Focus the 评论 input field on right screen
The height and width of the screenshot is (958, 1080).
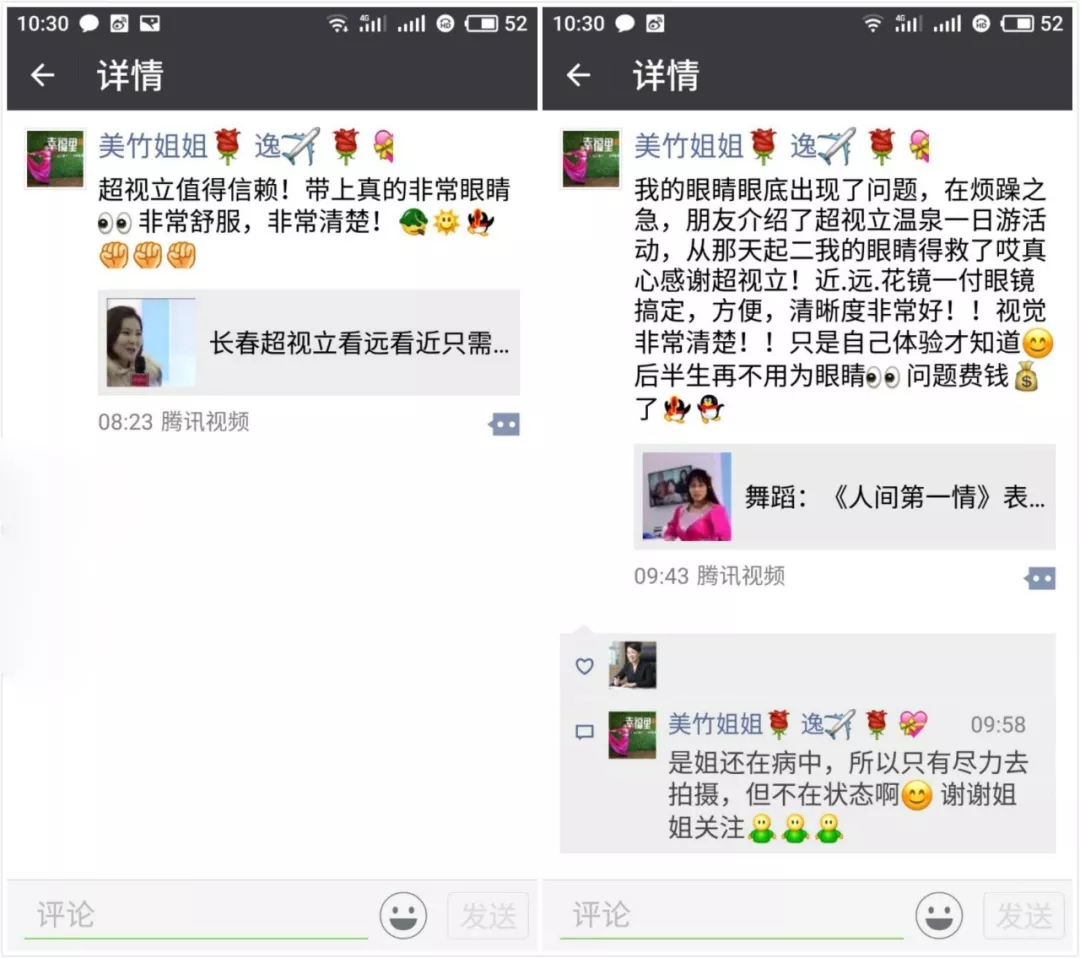pyautogui.click(x=731, y=916)
